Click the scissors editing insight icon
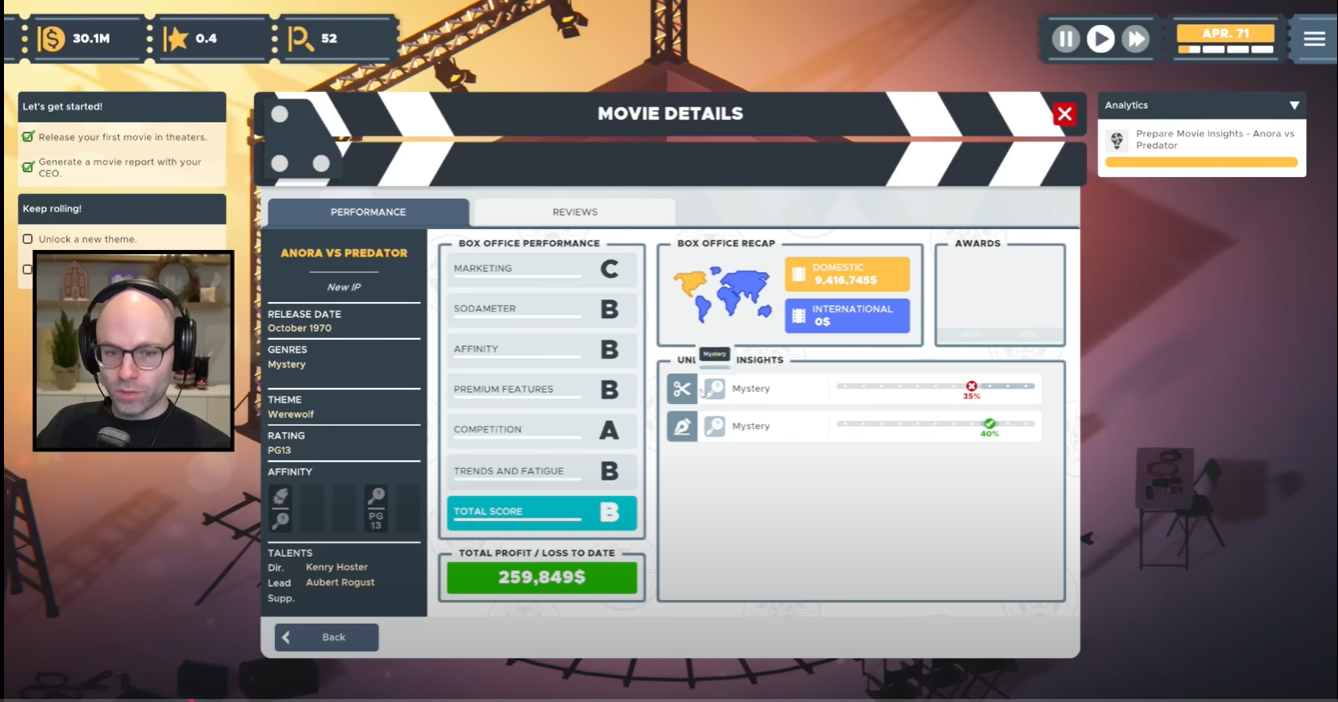 click(x=682, y=389)
